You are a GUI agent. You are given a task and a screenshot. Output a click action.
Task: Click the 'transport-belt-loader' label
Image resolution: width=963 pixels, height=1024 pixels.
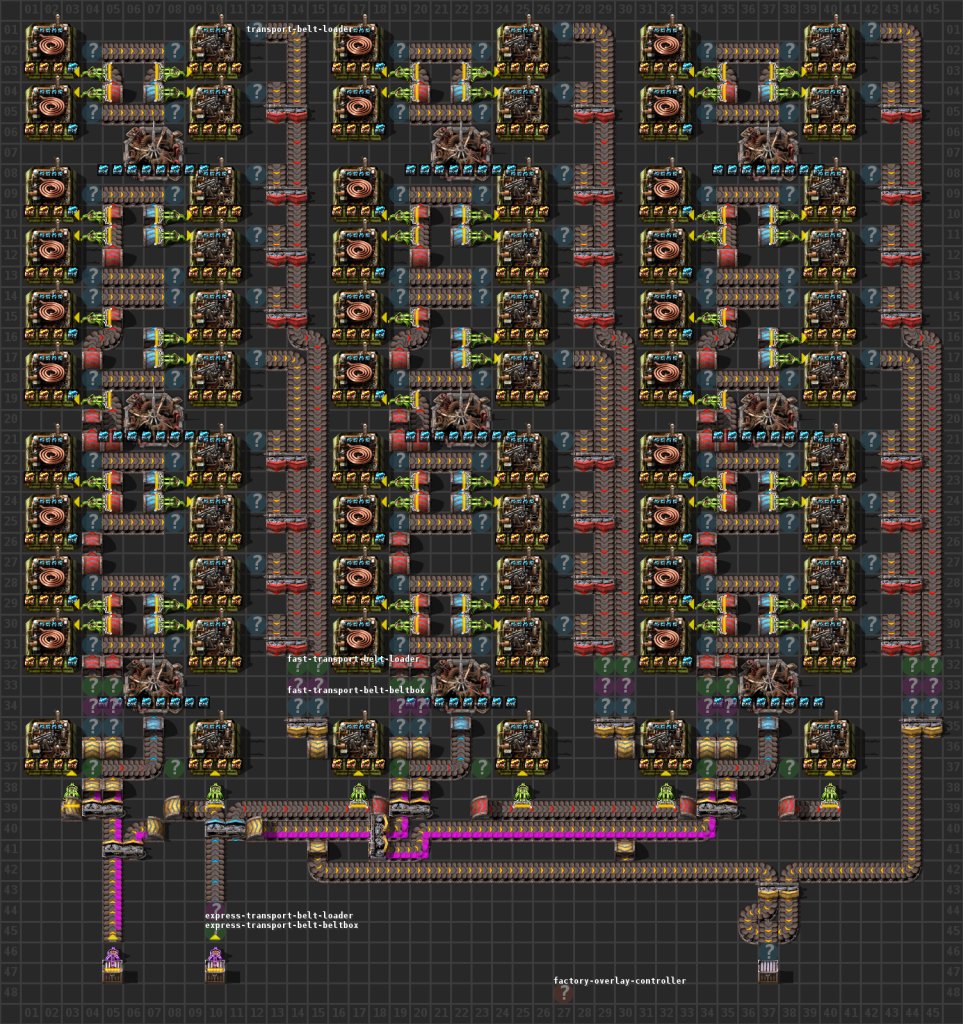(300, 29)
